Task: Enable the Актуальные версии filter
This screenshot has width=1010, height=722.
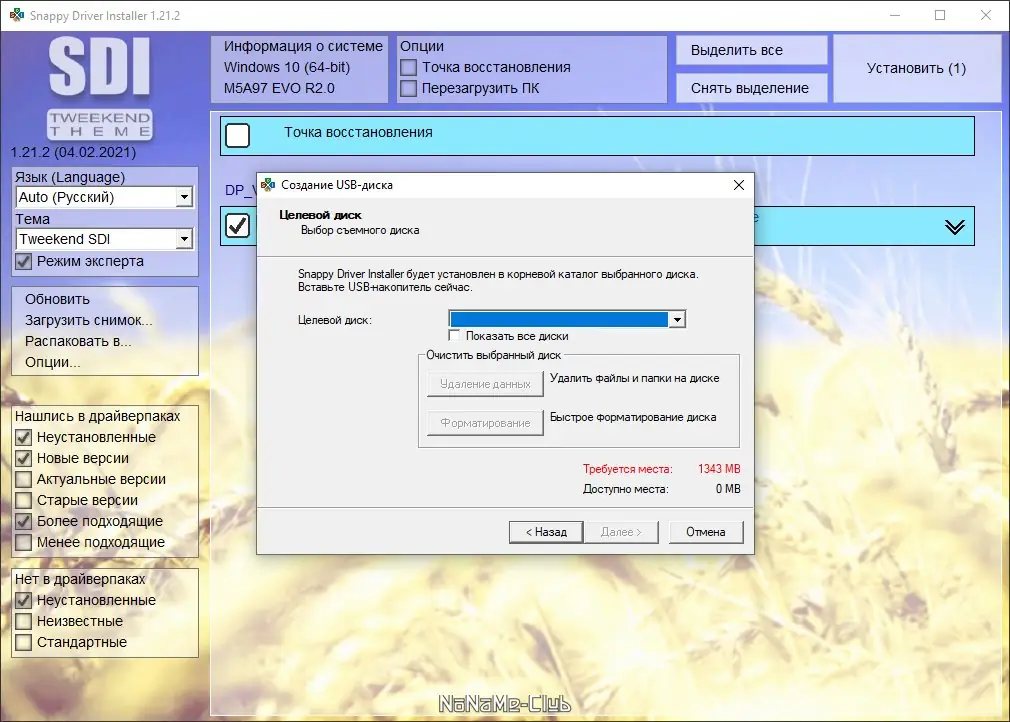Action: pyautogui.click(x=24, y=479)
